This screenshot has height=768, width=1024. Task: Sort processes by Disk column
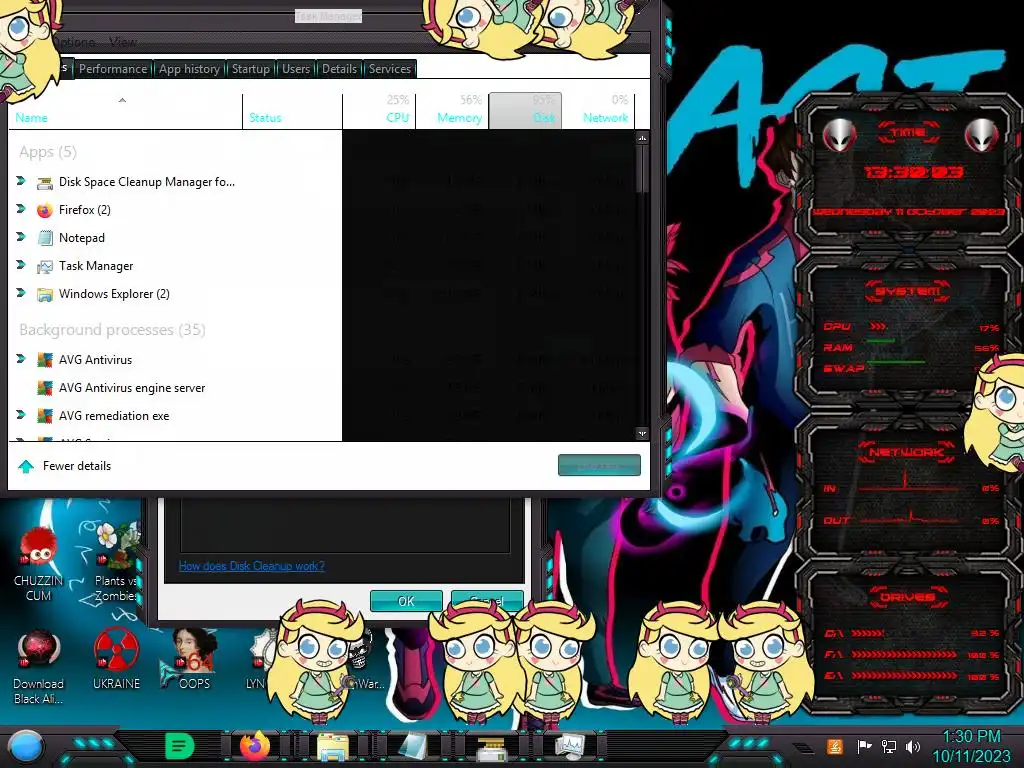(525, 110)
